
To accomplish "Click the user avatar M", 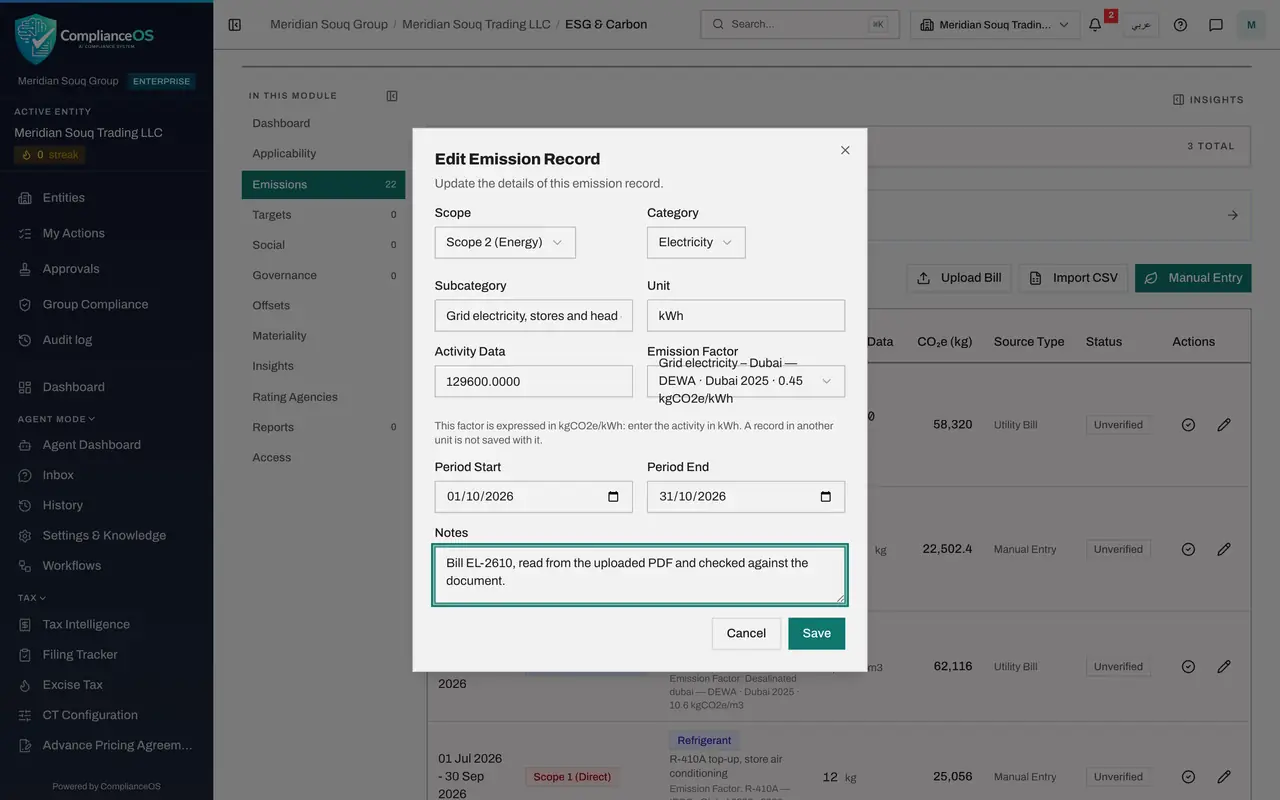I will tap(1251, 25).
